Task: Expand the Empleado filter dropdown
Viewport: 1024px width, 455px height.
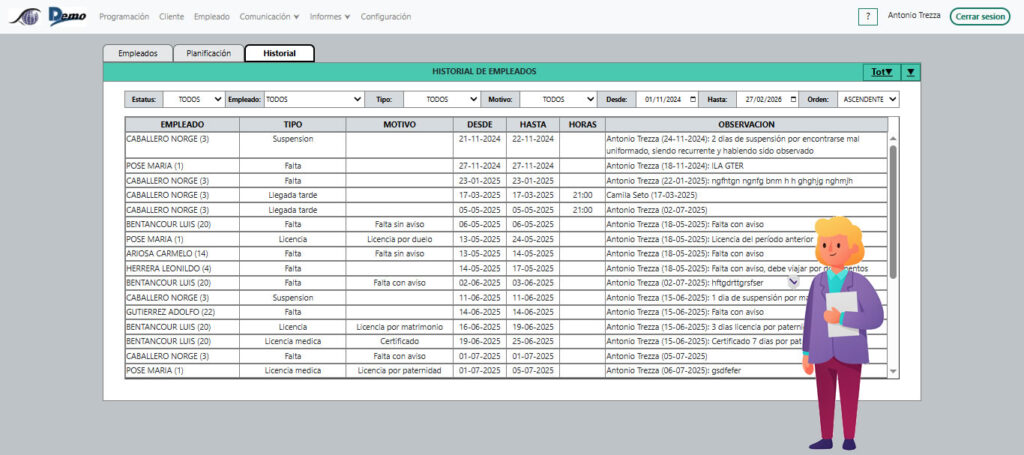Action: pos(314,100)
